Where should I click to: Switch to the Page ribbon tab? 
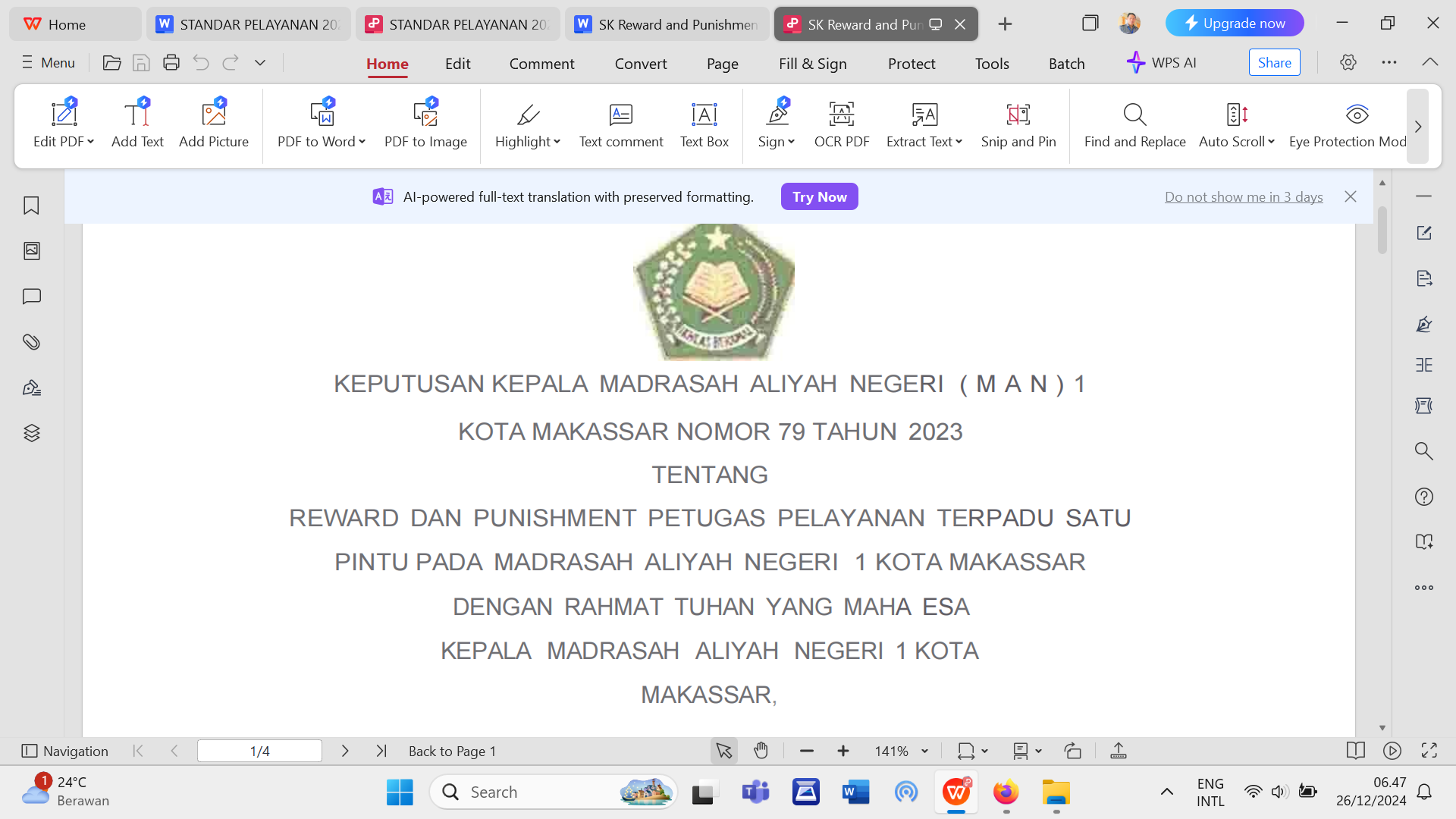point(723,64)
